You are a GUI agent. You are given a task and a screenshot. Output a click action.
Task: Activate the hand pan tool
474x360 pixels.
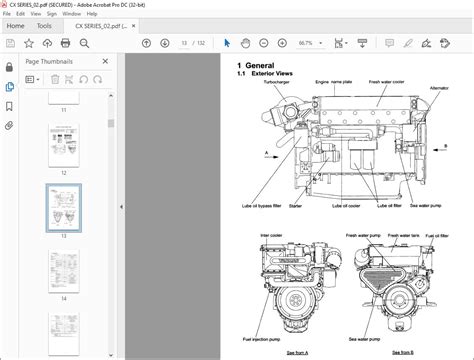click(245, 43)
